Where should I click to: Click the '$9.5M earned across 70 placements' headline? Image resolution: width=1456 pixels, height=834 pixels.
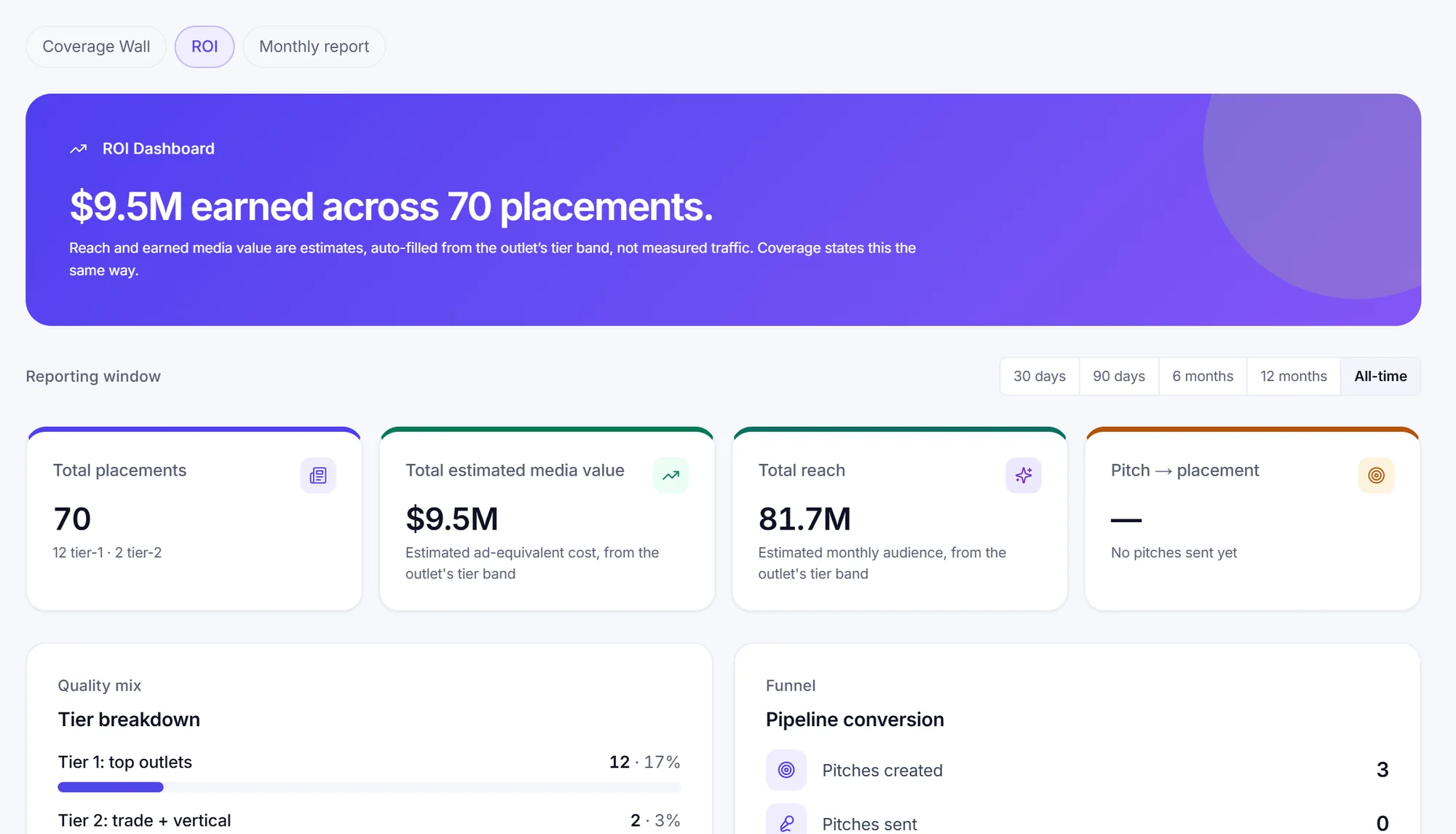click(391, 207)
